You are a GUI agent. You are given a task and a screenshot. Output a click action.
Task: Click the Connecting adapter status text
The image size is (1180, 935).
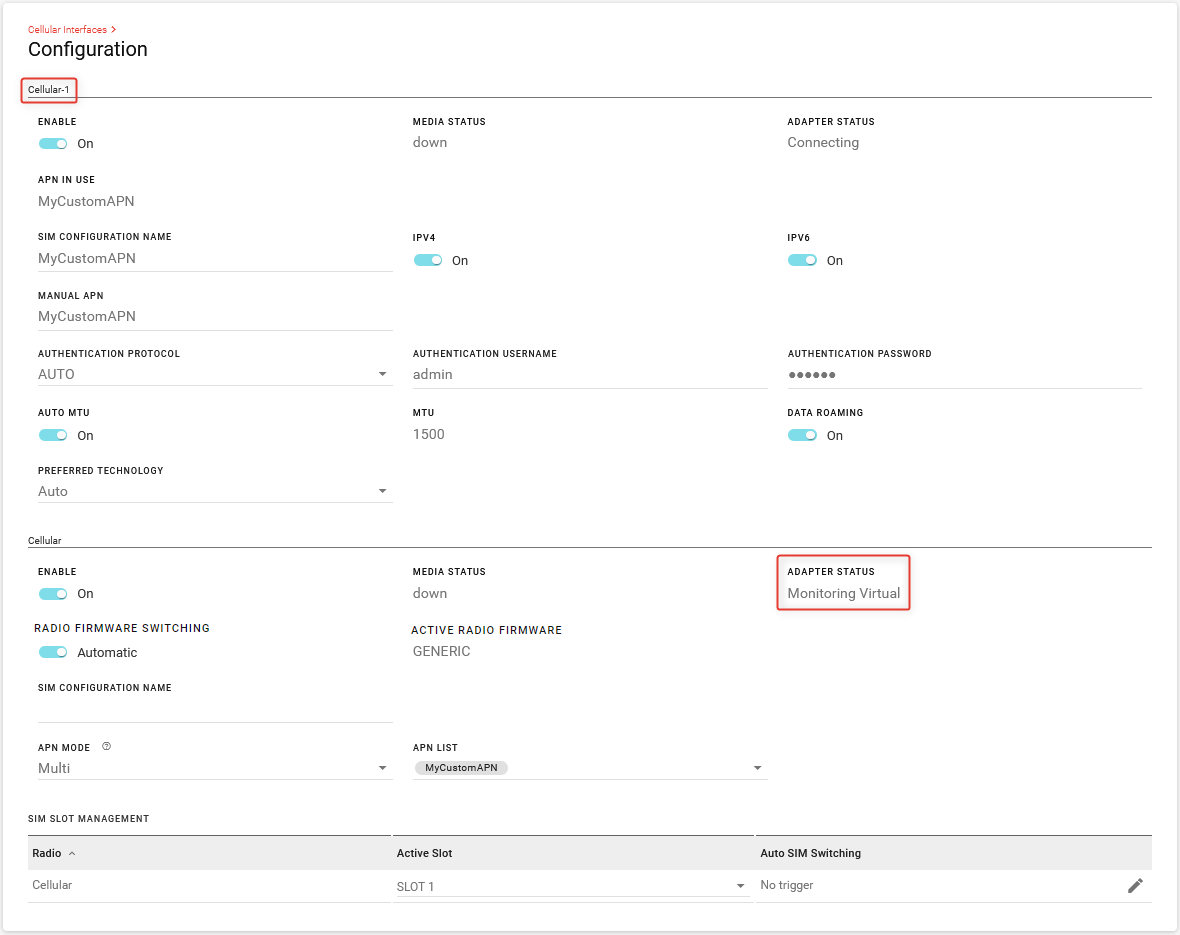click(x=823, y=142)
